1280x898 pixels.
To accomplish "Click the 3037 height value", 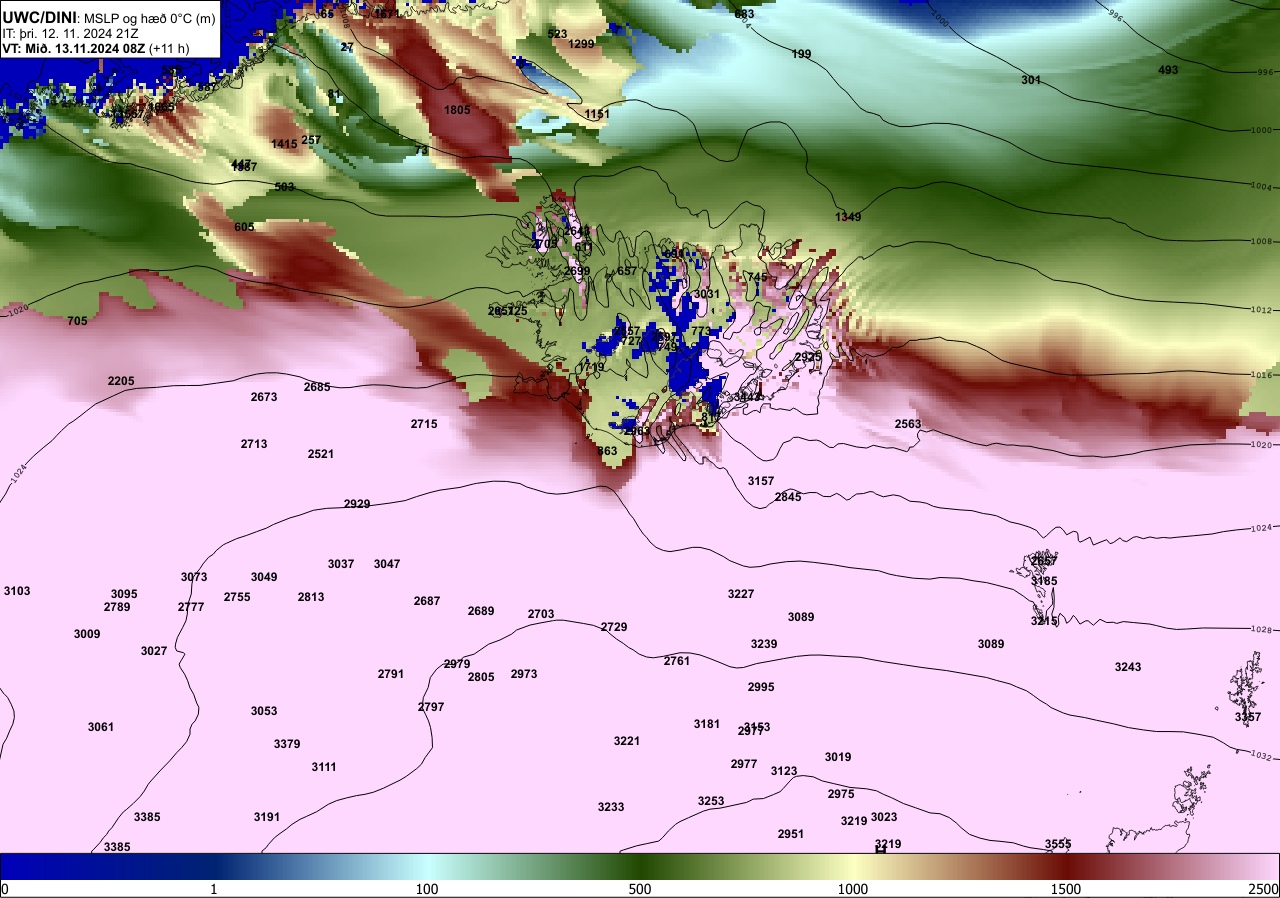I will 341,564.
